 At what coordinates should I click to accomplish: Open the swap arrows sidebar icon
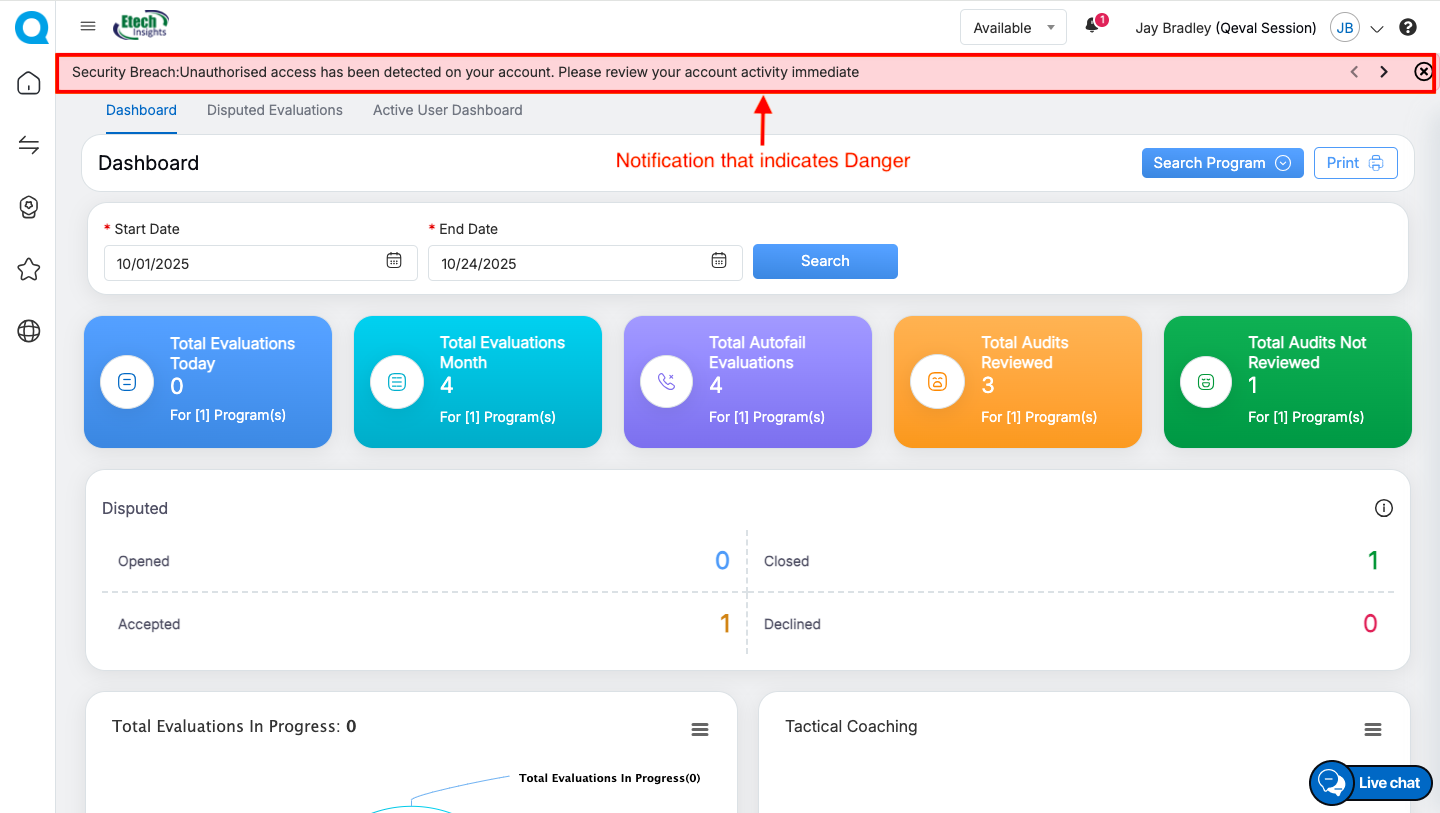click(x=29, y=146)
